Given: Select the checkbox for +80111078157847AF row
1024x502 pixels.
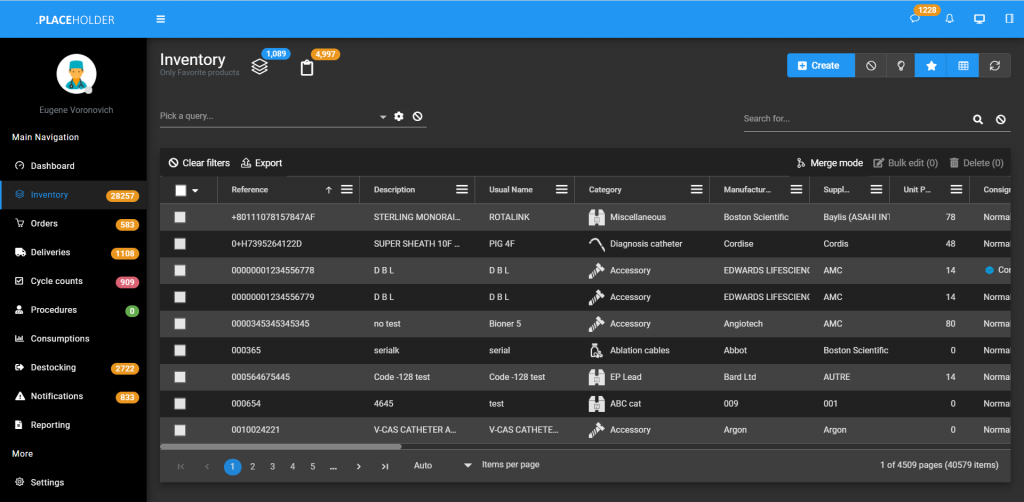Looking at the screenshot, I should click(180, 217).
